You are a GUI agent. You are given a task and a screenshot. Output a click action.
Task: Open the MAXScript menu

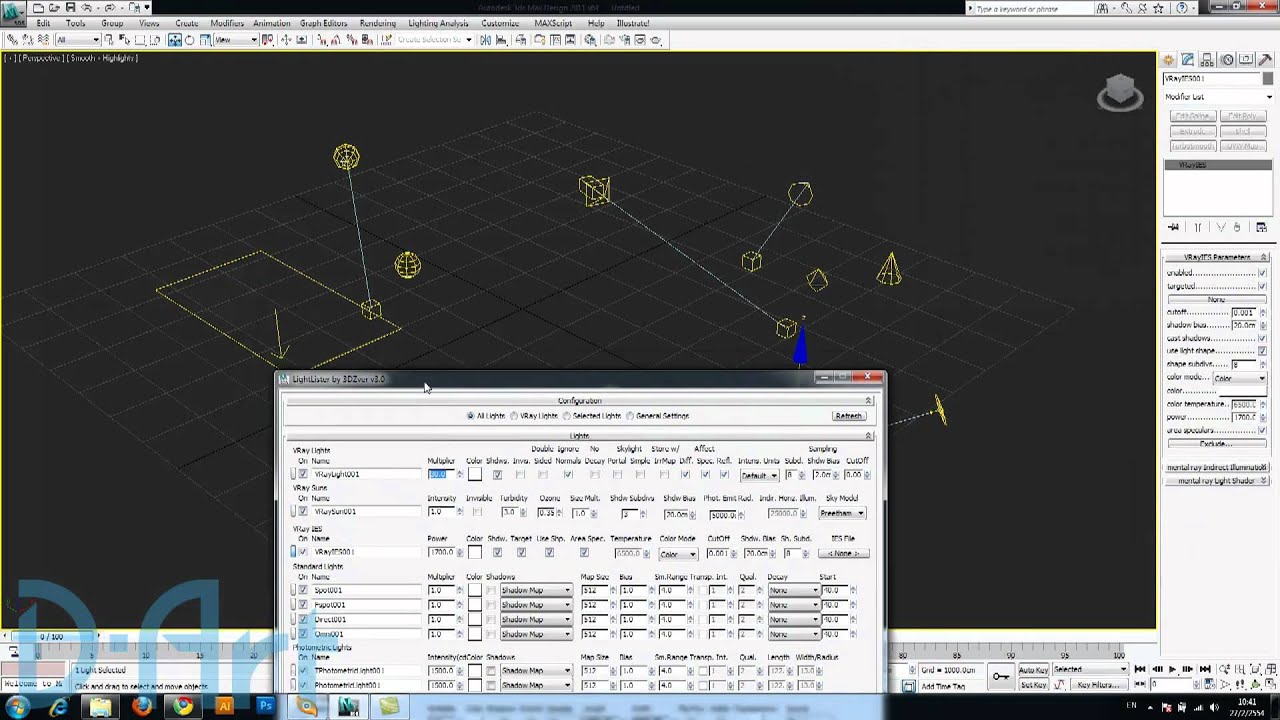(553, 23)
